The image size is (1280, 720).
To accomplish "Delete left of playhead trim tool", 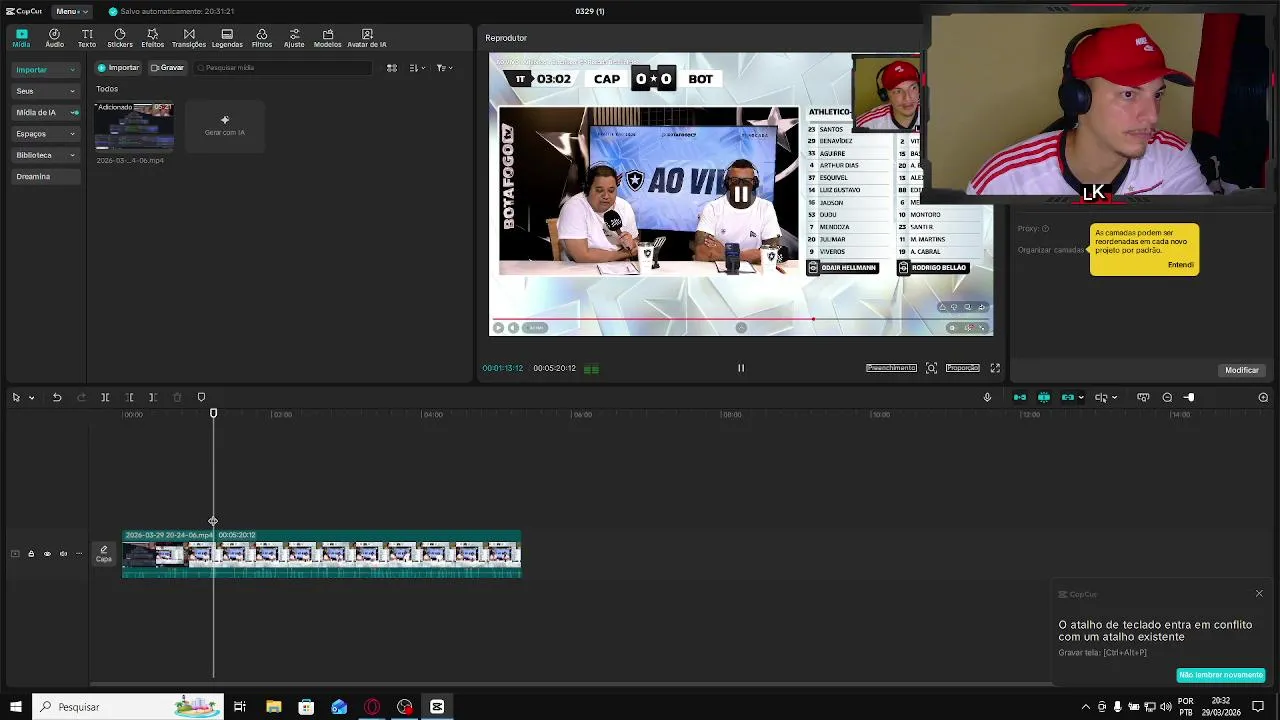I will (129, 398).
